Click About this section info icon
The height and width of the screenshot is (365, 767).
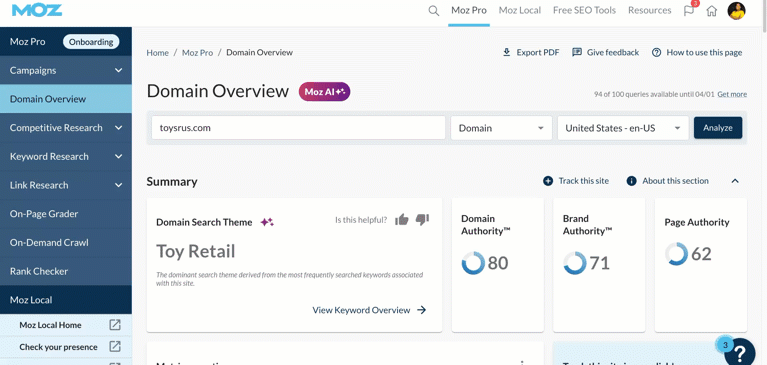point(632,181)
